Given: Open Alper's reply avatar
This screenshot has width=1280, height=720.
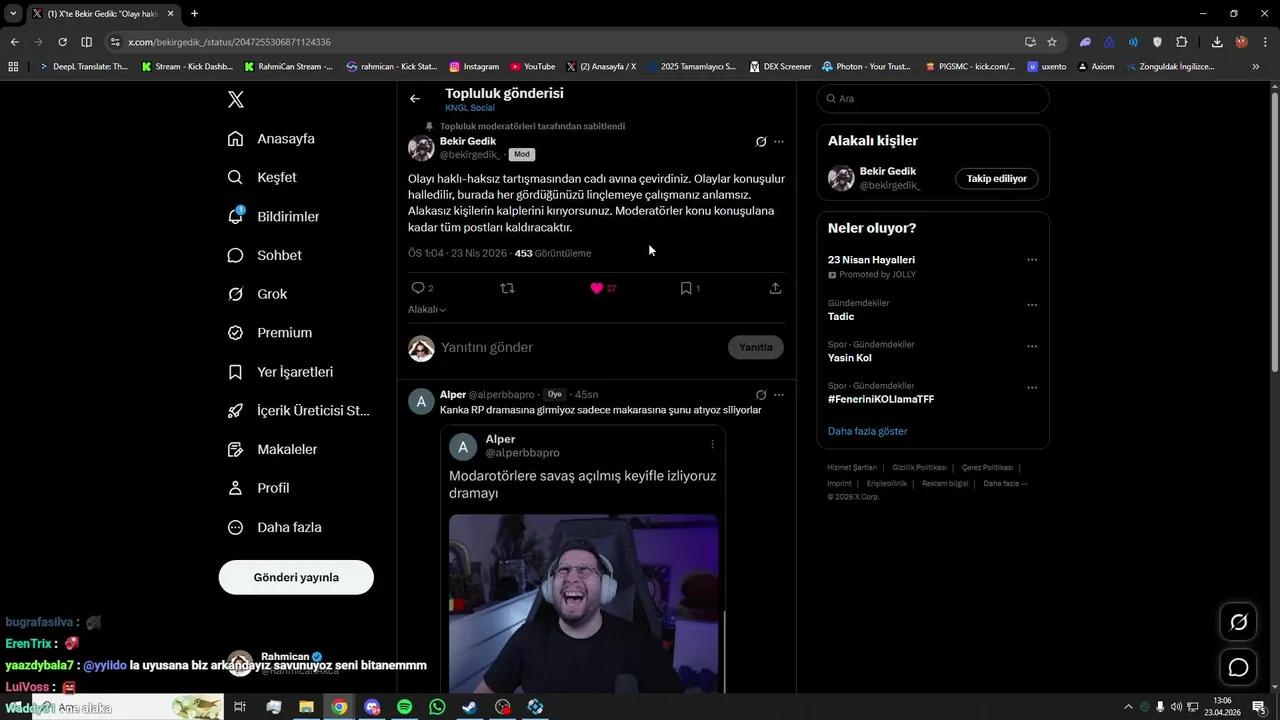Looking at the screenshot, I should coord(421,401).
